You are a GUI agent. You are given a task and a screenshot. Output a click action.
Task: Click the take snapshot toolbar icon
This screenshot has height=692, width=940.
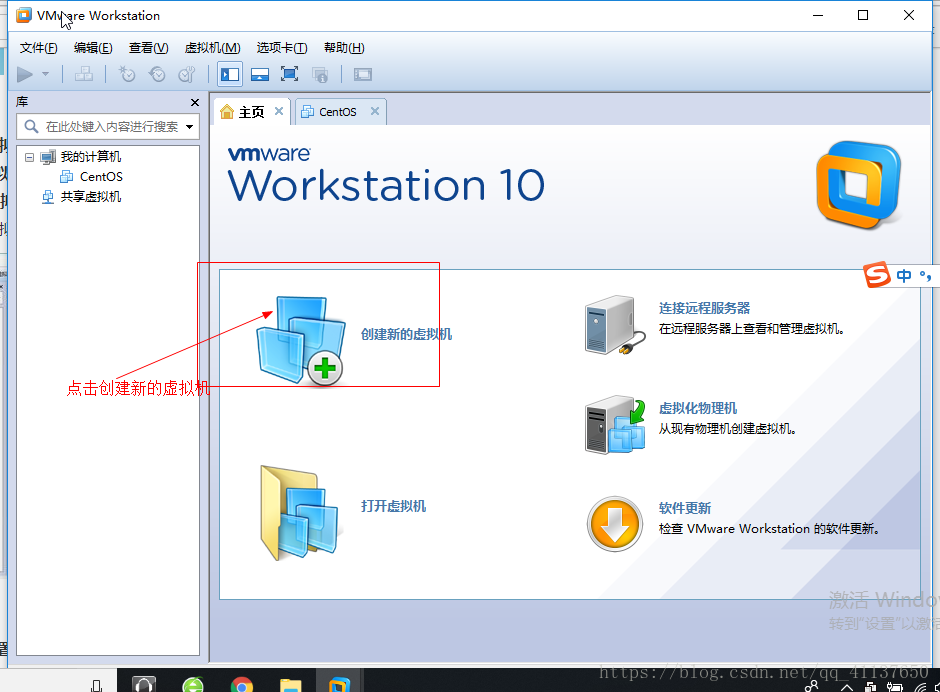[127, 74]
